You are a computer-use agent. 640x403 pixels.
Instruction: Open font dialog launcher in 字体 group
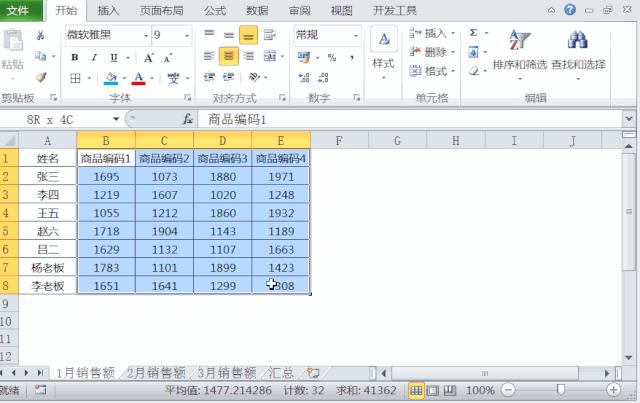[188, 98]
